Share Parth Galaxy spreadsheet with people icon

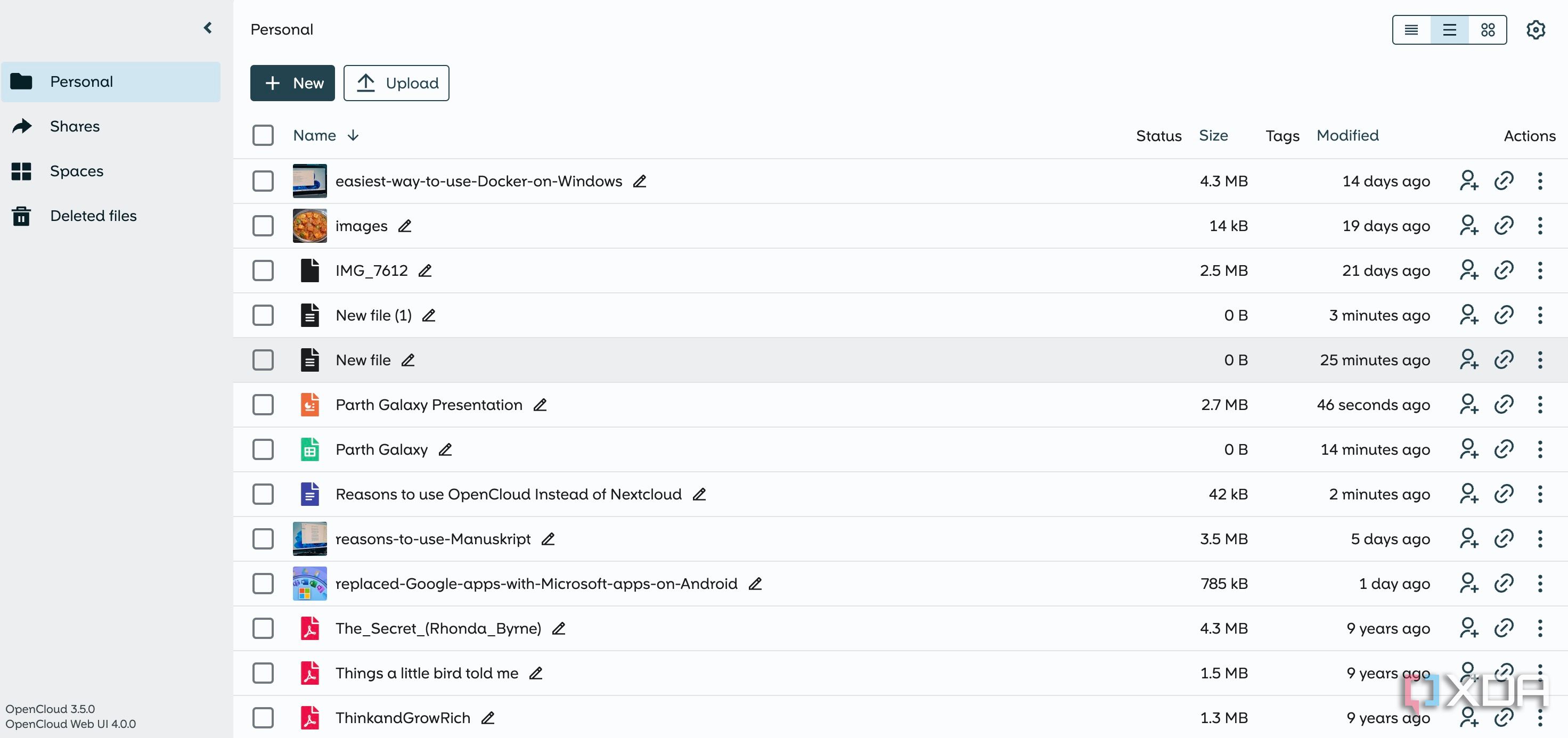coord(1469,449)
